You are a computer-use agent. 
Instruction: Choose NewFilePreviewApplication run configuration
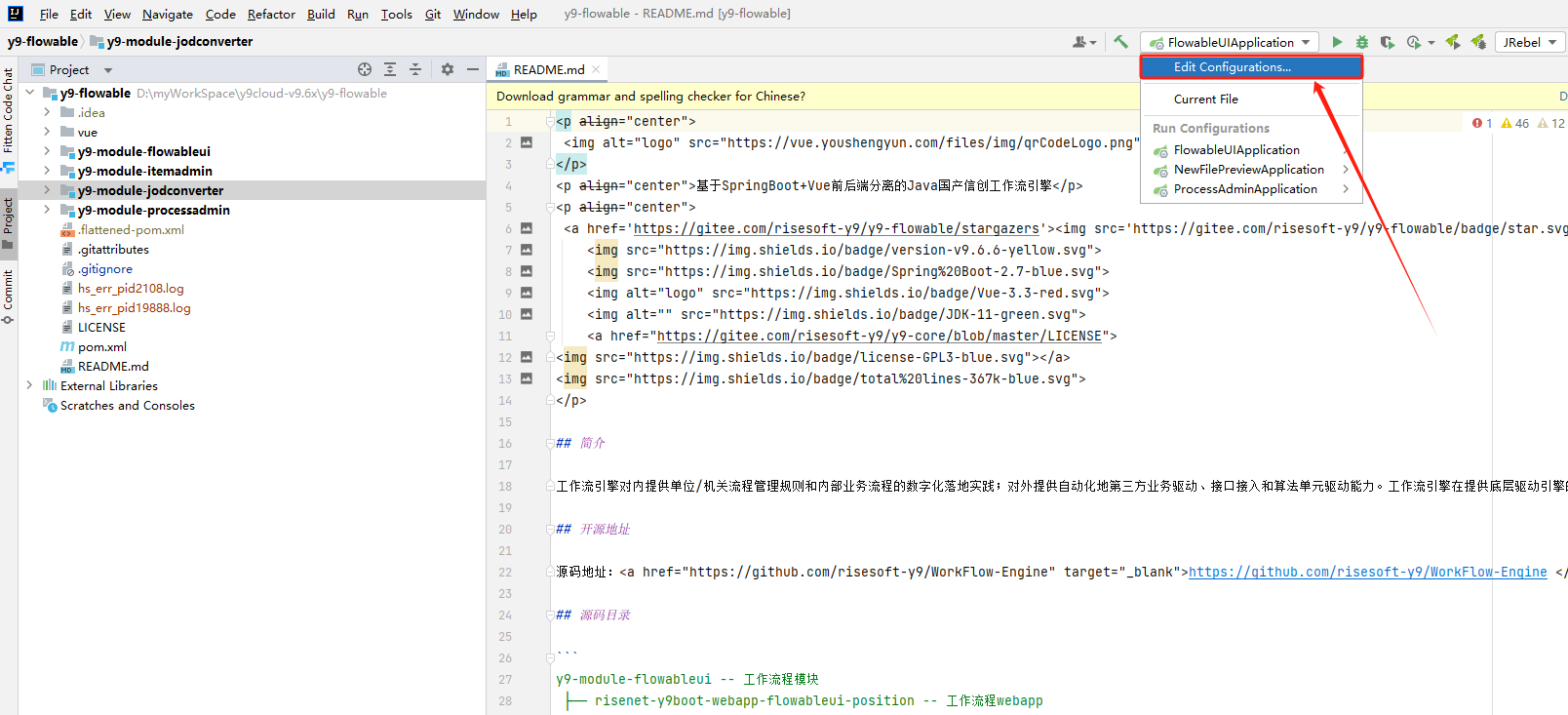tap(1251, 169)
